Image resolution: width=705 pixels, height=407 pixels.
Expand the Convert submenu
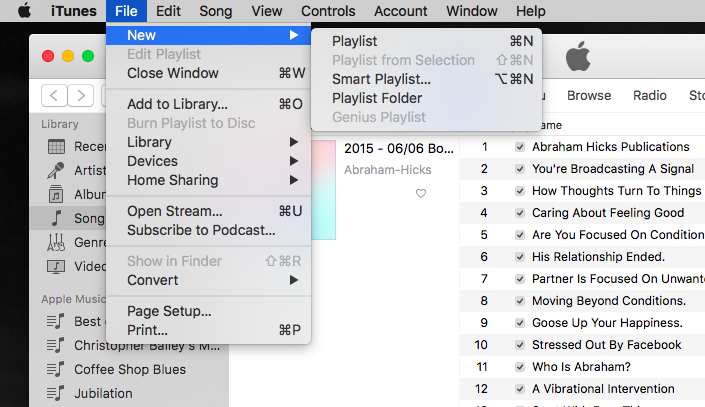coord(294,280)
